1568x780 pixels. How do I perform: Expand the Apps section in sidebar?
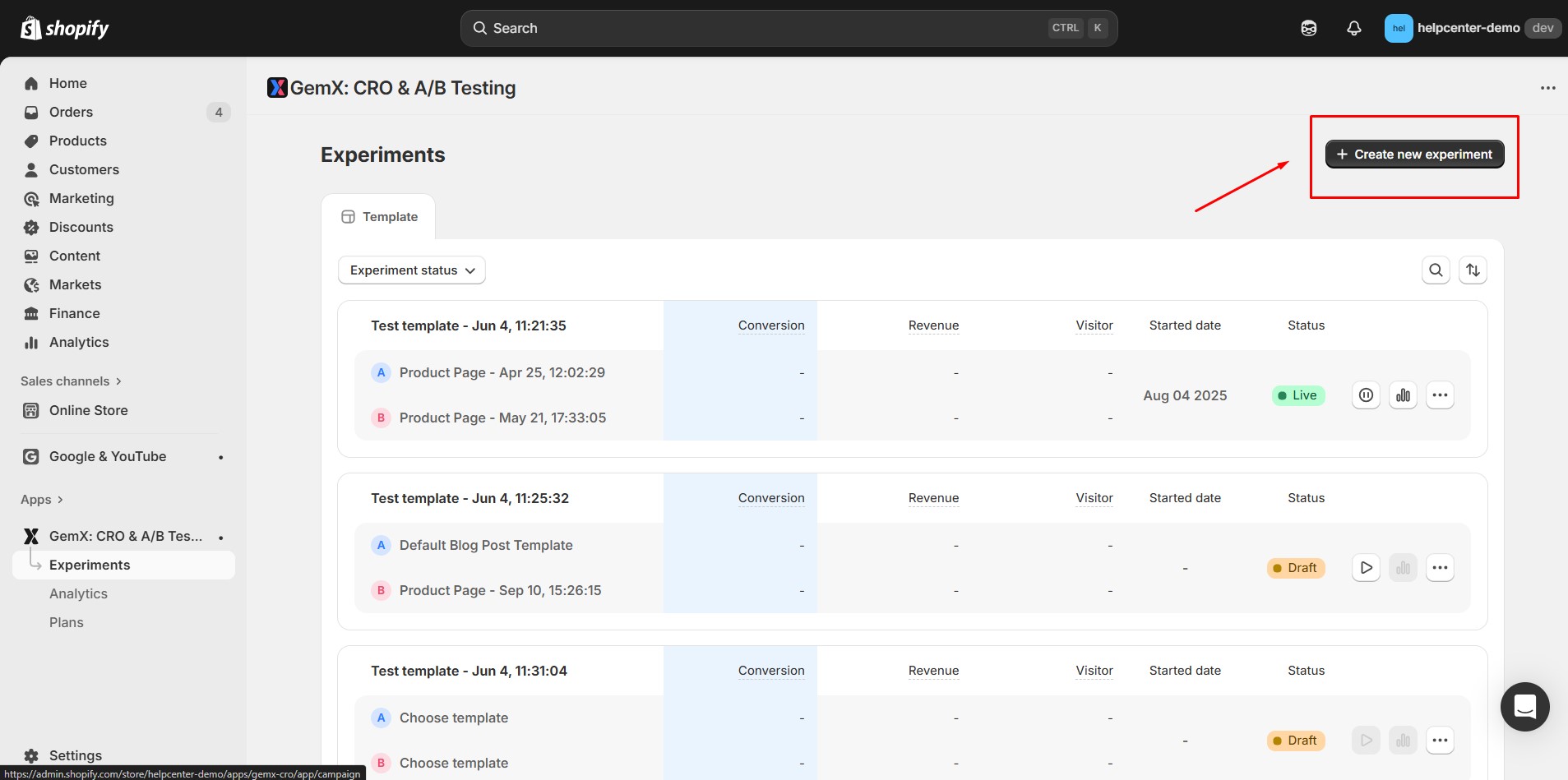(41, 500)
